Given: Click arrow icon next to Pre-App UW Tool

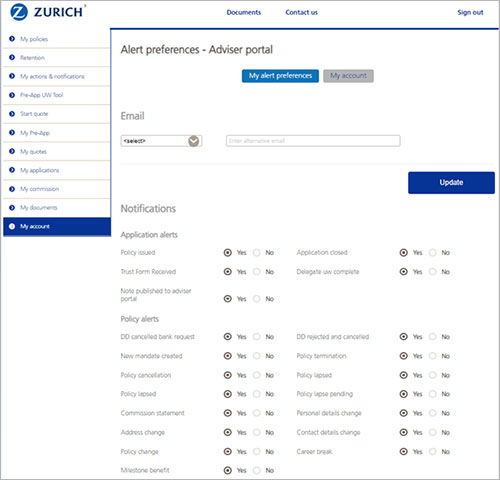Looking at the screenshot, I should 12,95.
